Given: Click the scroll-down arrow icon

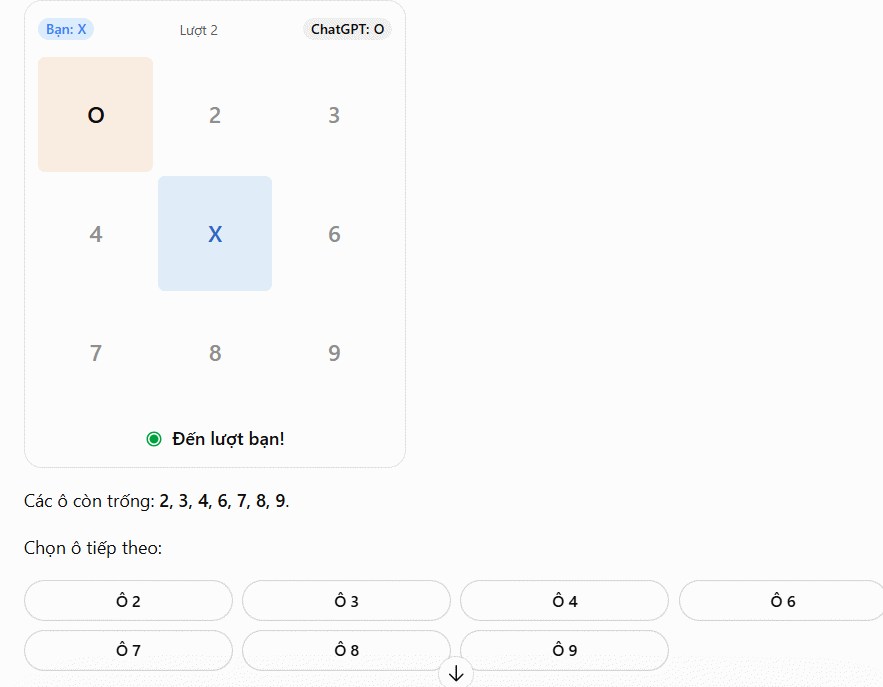Looking at the screenshot, I should 456,673.
